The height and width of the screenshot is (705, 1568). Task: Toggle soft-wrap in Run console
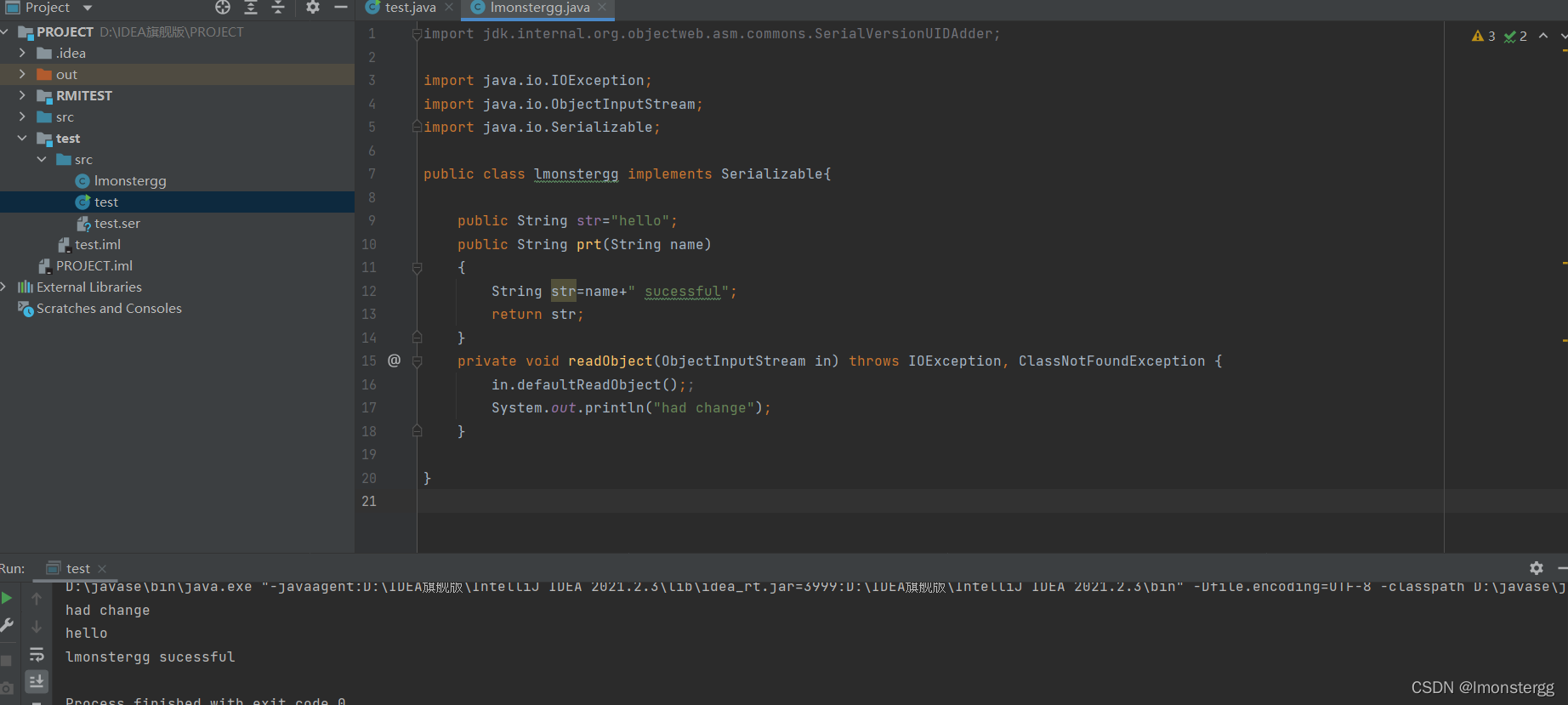point(37,654)
